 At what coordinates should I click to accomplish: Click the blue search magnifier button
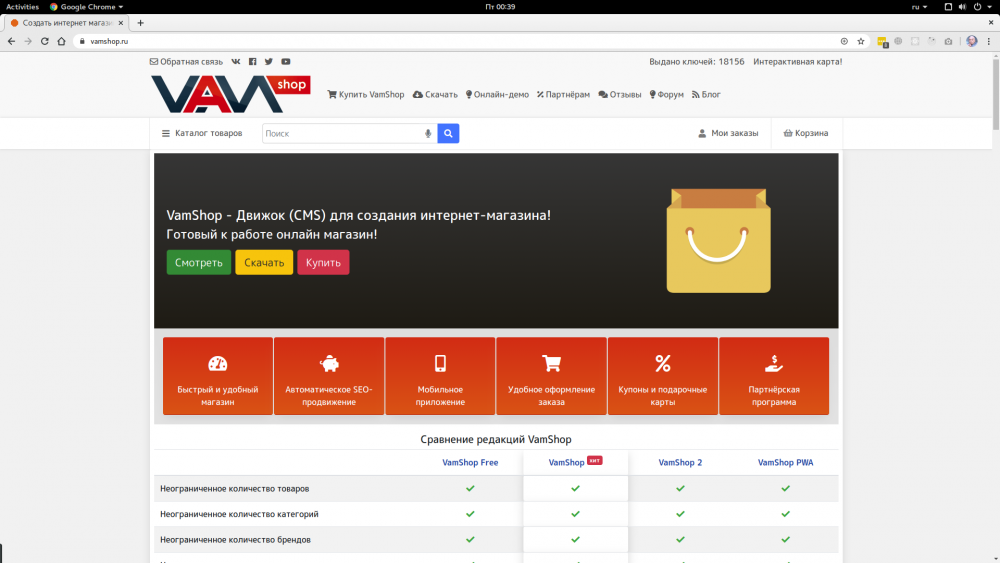coord(448,133)
